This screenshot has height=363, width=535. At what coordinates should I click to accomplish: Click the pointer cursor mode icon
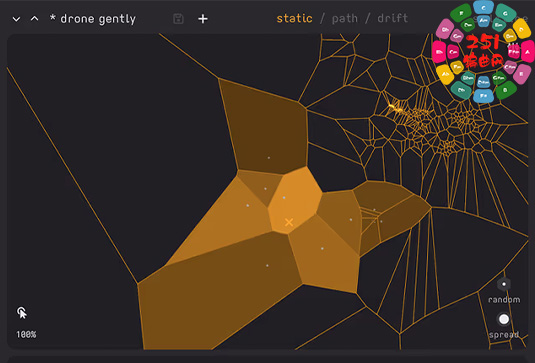click(22, 313)
